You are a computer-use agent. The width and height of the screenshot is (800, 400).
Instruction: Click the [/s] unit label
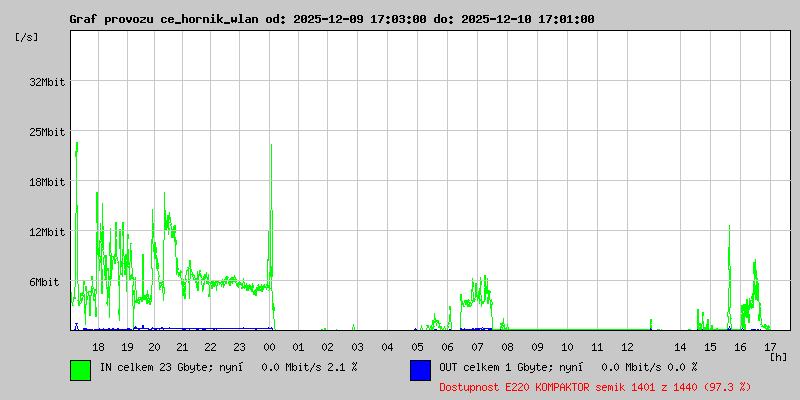point(27,37)
